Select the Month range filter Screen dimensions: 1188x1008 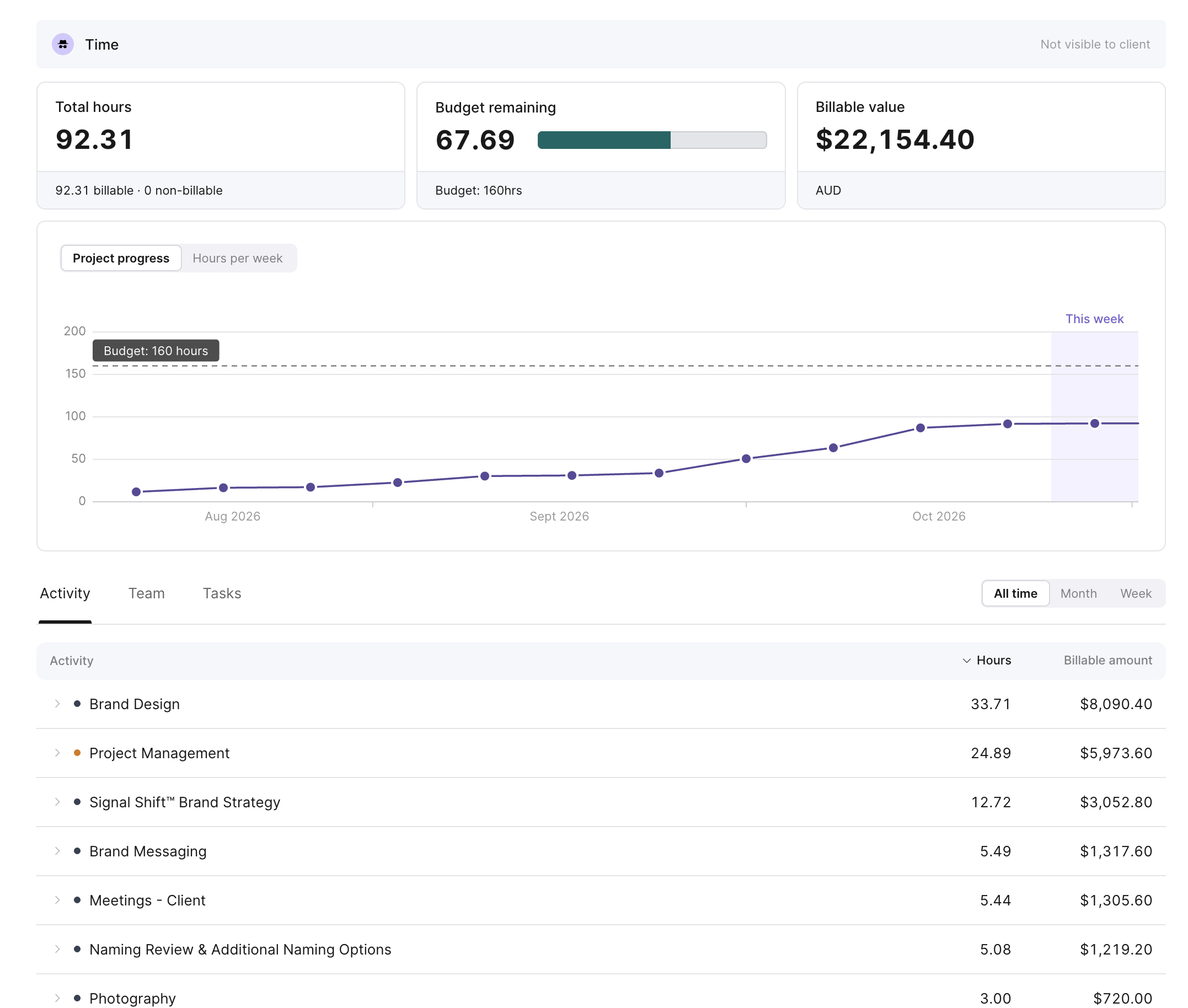(x=1078, y=593)
